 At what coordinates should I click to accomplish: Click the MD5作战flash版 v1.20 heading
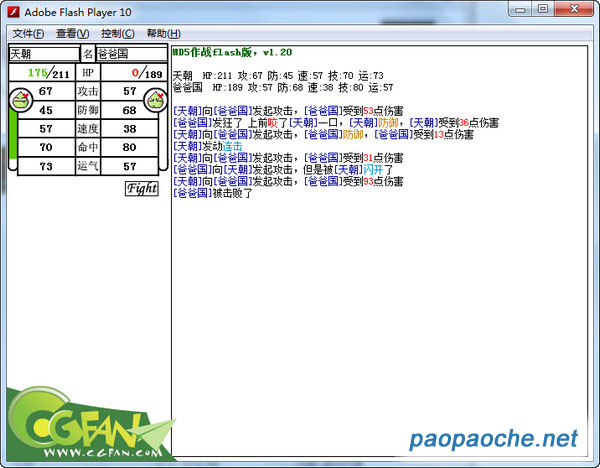tap(232, 52)
